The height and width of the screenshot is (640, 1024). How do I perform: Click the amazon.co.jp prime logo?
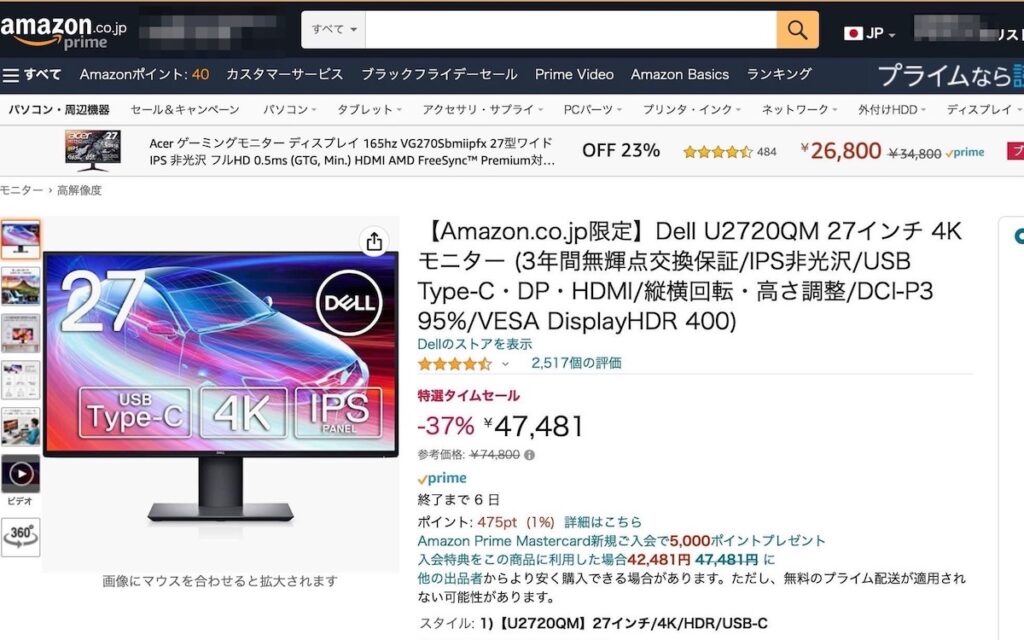[63, 31]
